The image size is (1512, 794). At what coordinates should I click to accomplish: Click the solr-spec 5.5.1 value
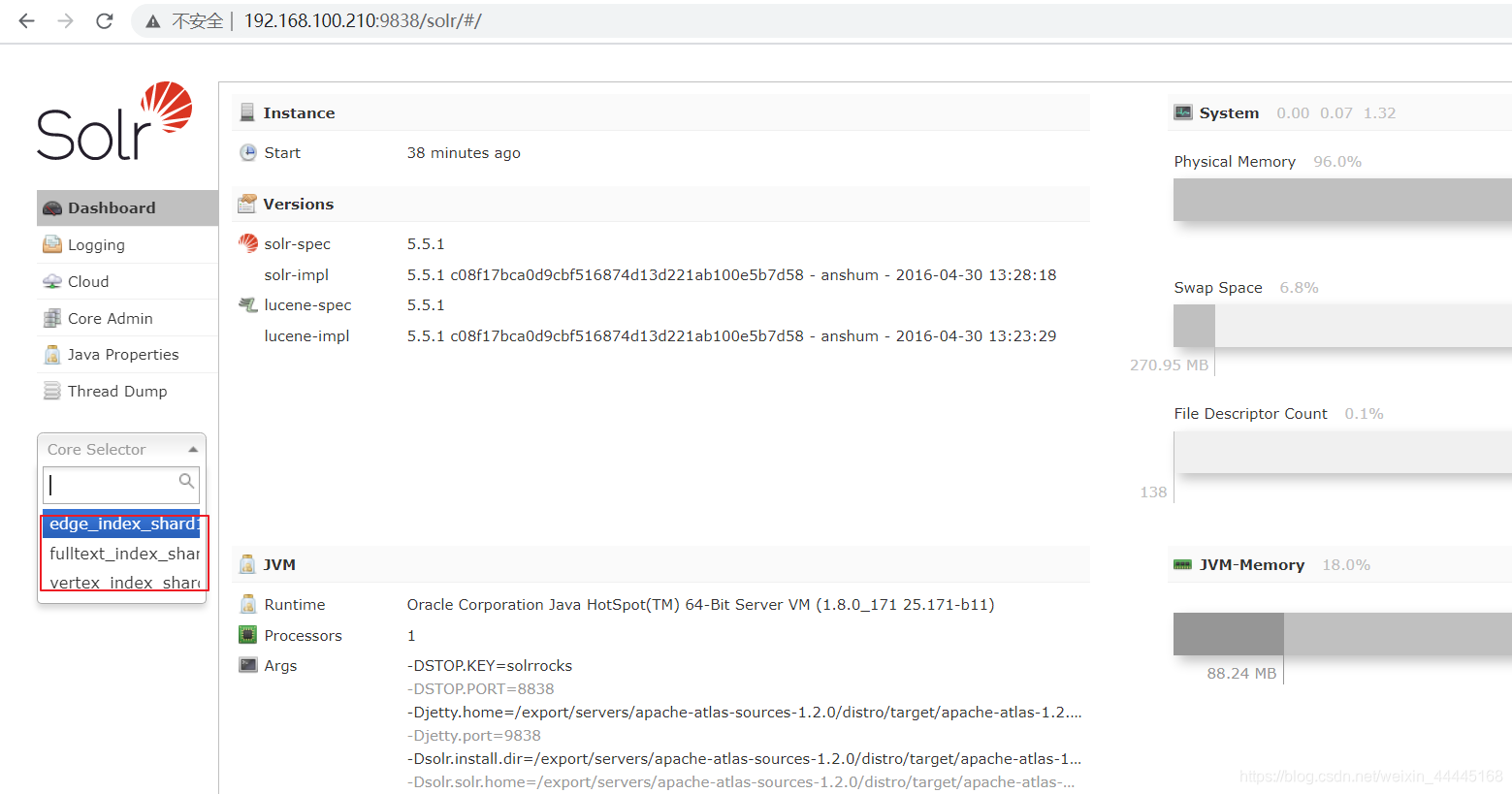click(x=426, y=243)
